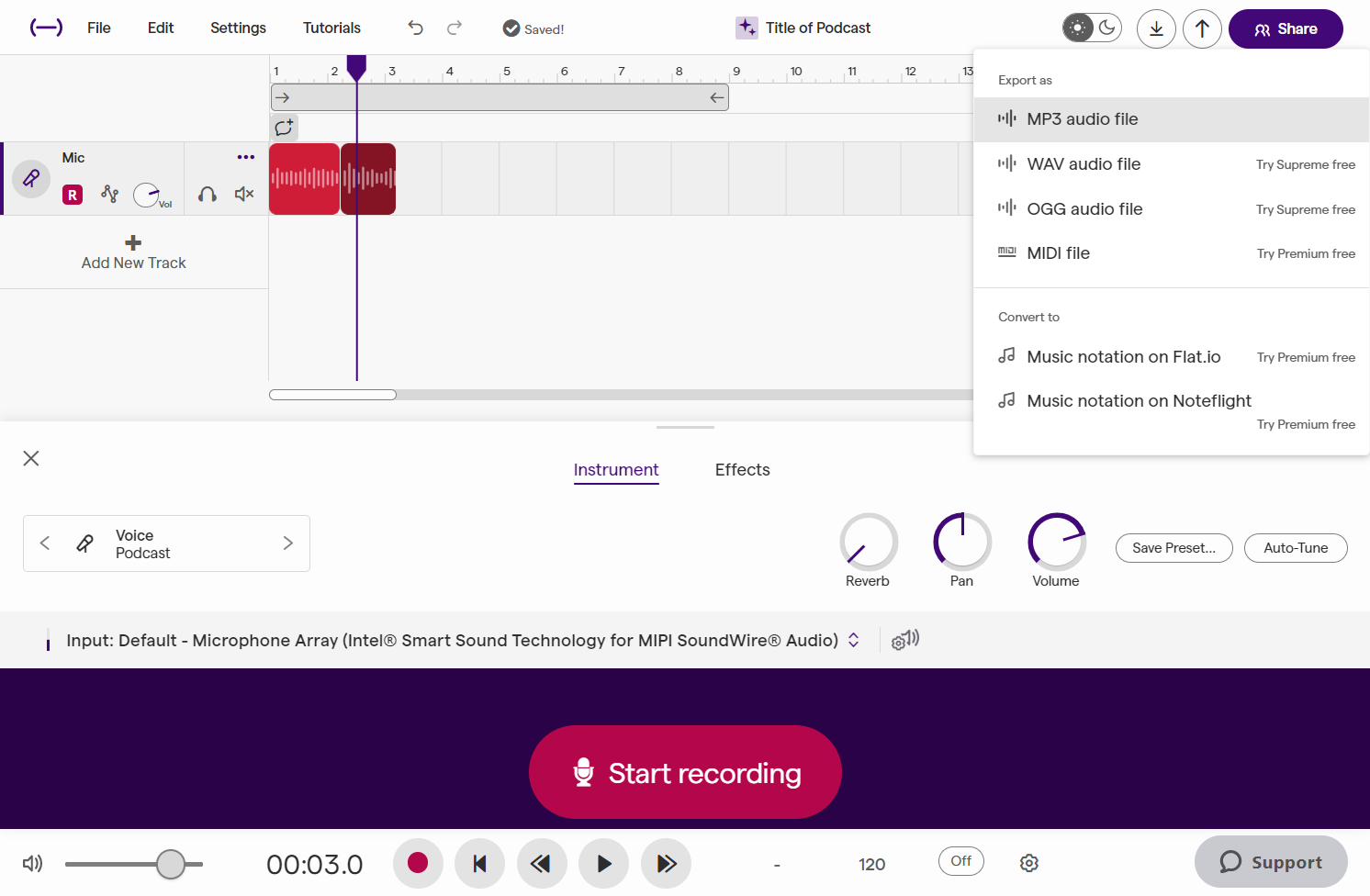
Task: Close the instrument panel
Action: (x=31, y=458)
